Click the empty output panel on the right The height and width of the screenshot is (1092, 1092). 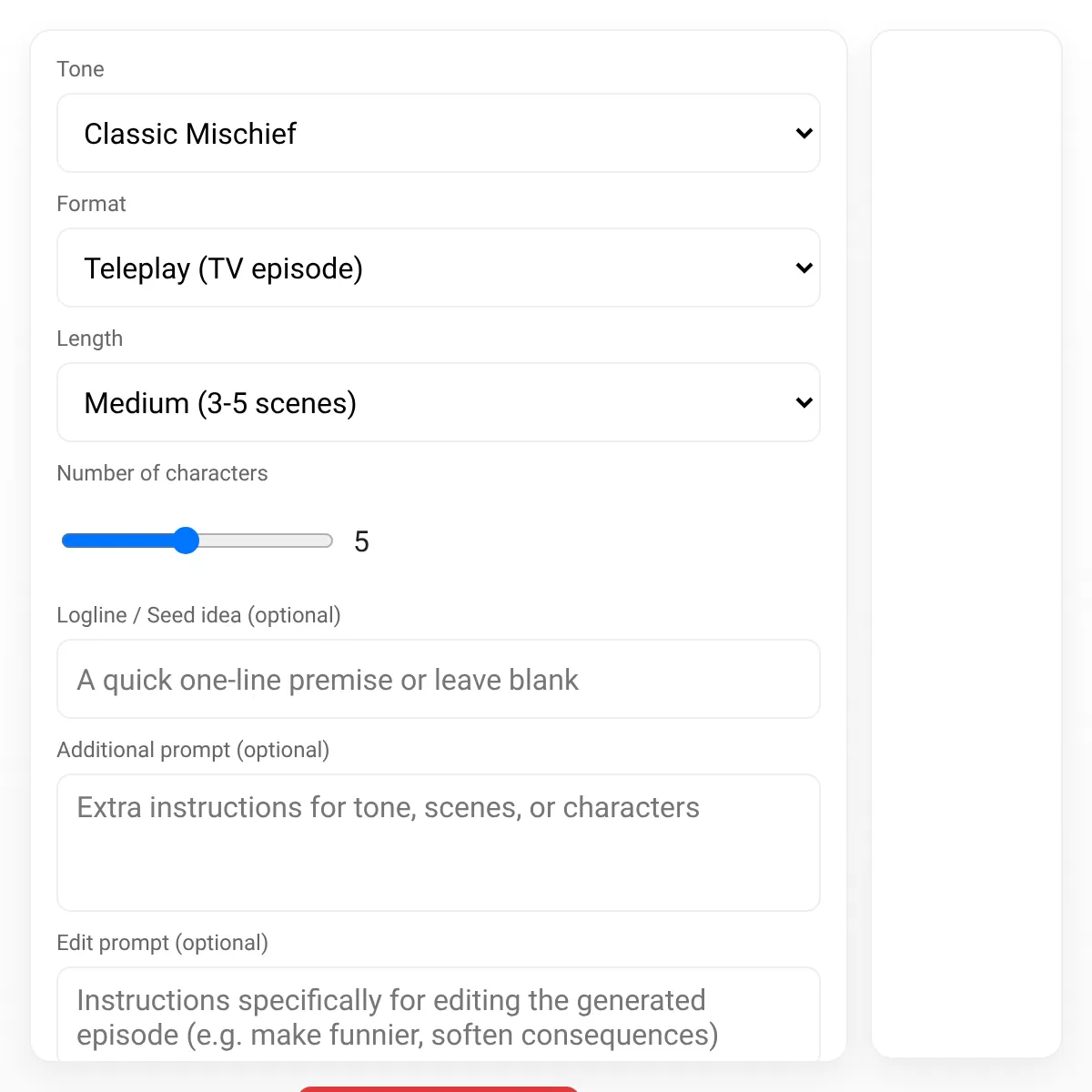[966, 544]
